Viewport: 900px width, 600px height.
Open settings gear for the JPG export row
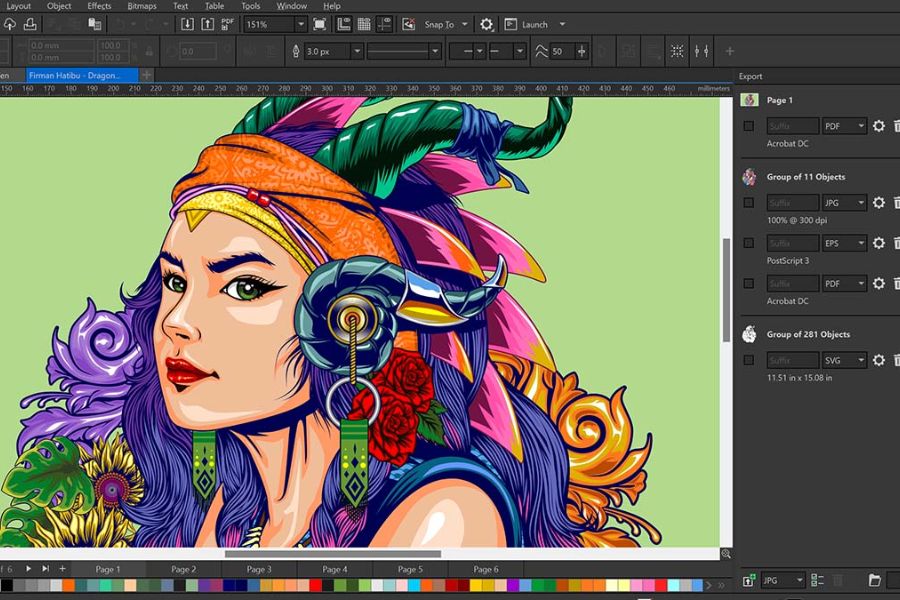coord(878,203)
